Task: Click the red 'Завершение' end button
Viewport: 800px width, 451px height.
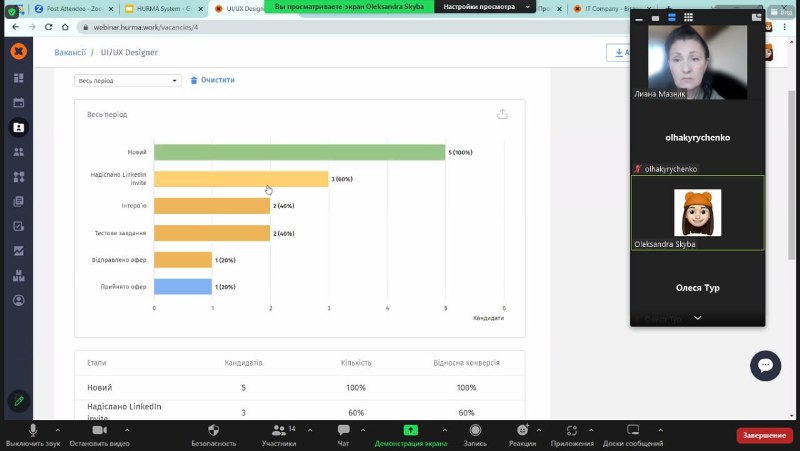Action: [764, 435]
